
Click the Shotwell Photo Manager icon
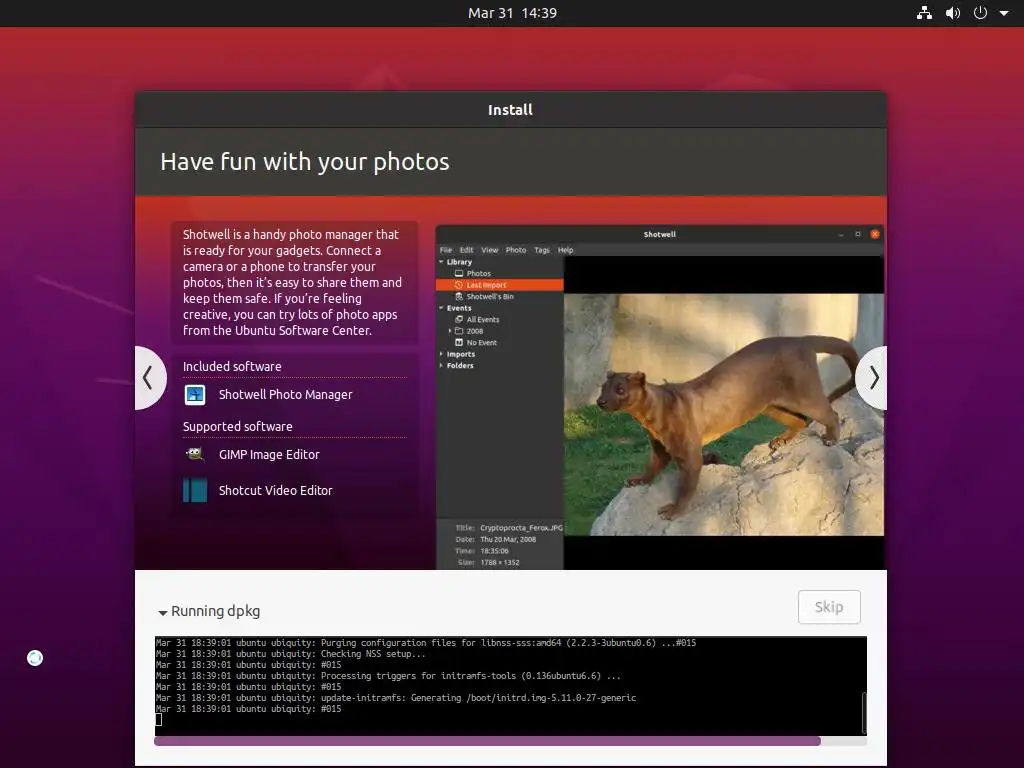pos(195,394)
